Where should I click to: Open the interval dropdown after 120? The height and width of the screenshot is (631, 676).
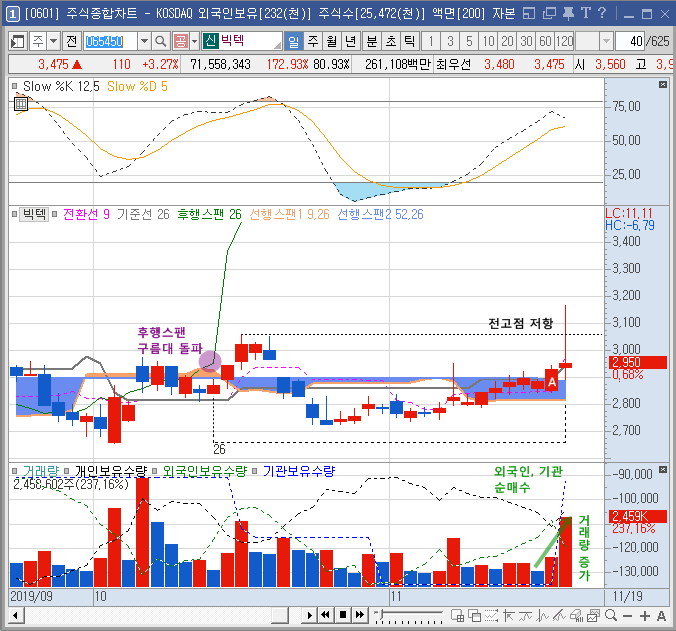(606, 42)
